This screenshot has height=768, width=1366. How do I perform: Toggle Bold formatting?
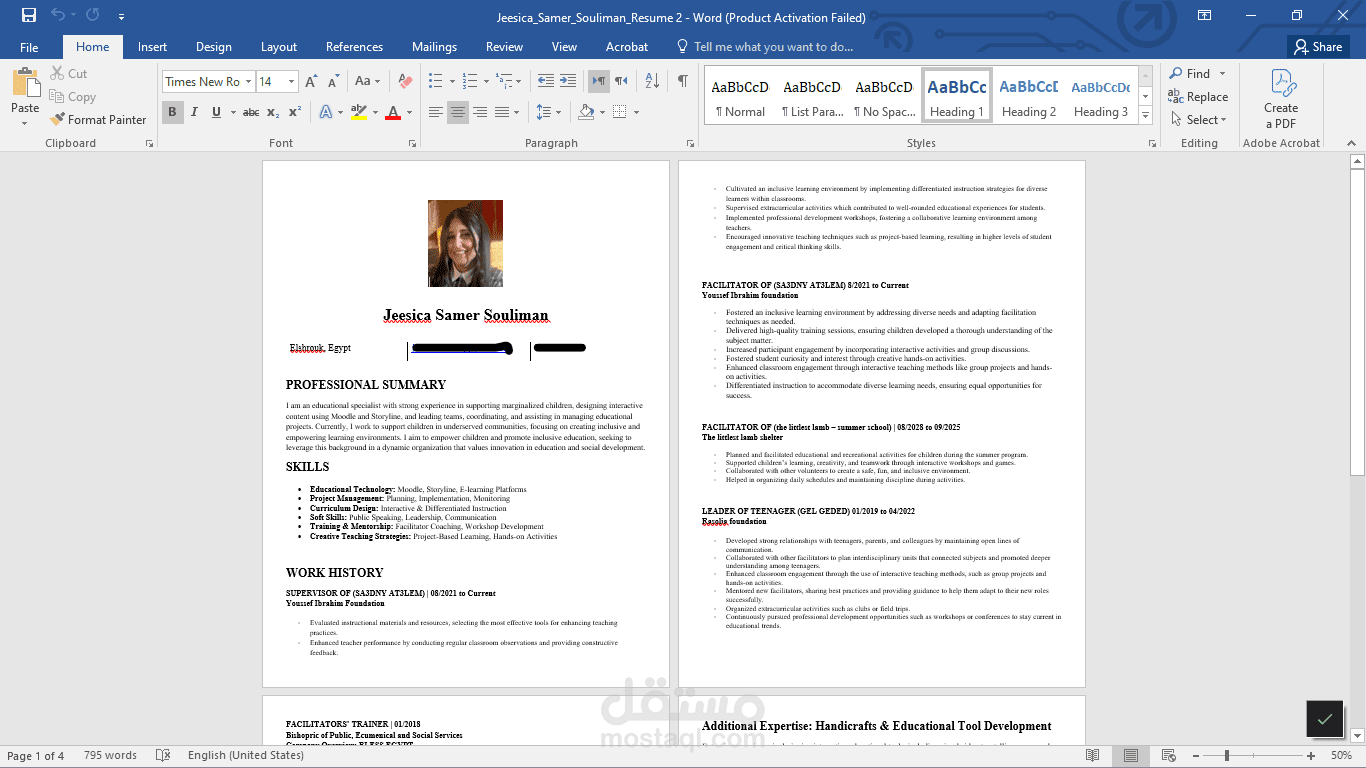pyautogui.click(x=172, y=112)
